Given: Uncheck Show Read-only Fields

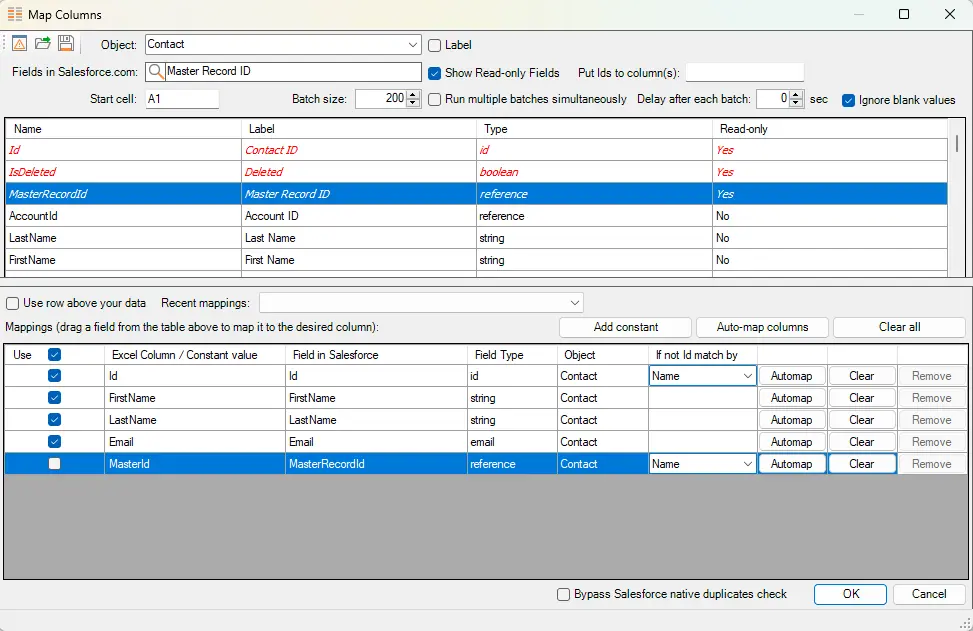Looking at the screenshot, I should [x=435, y=73].
